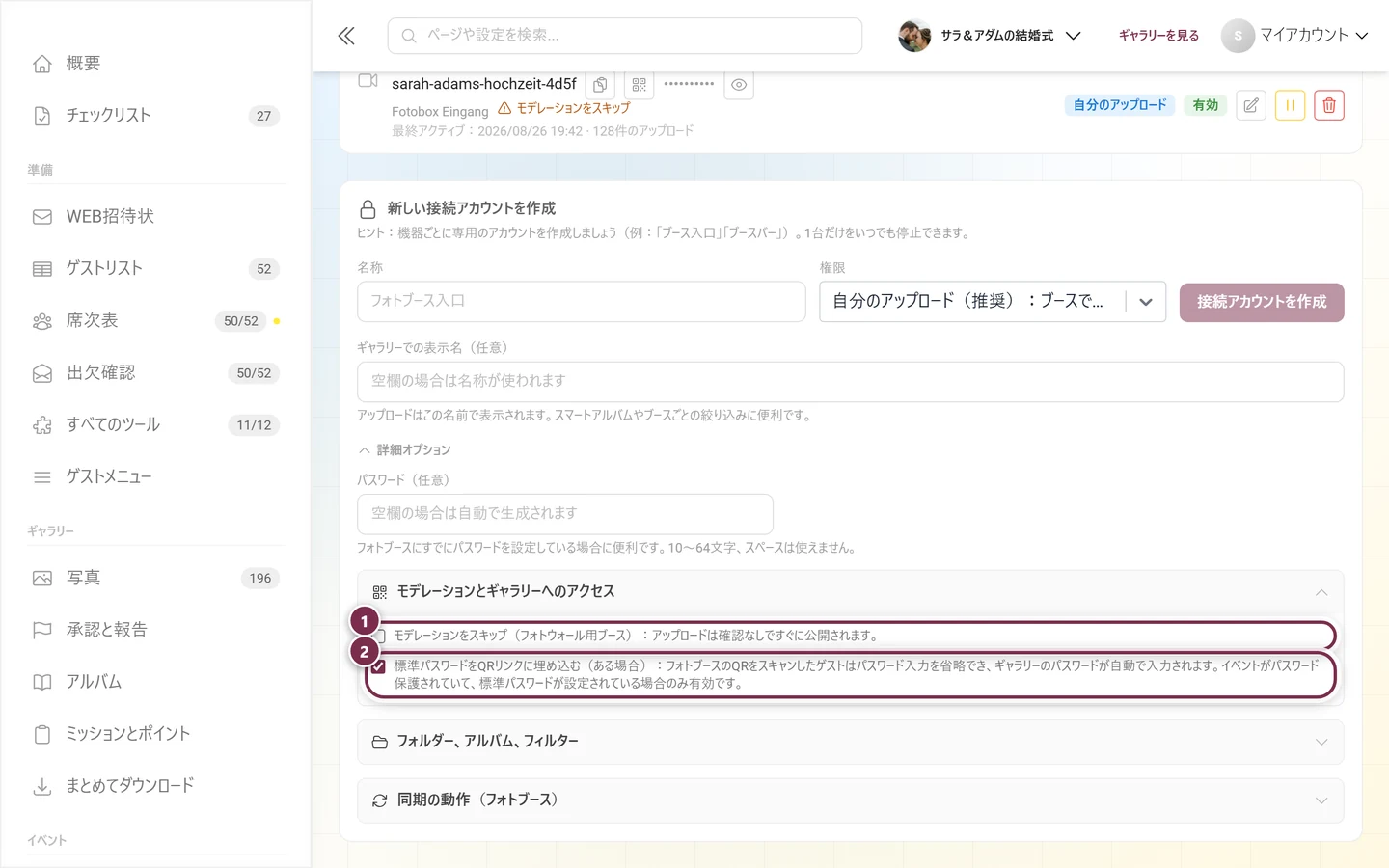Open すべてのツール in the sidebar
The height and width of the screenshot is (868, 1389).
pos(156,425)
